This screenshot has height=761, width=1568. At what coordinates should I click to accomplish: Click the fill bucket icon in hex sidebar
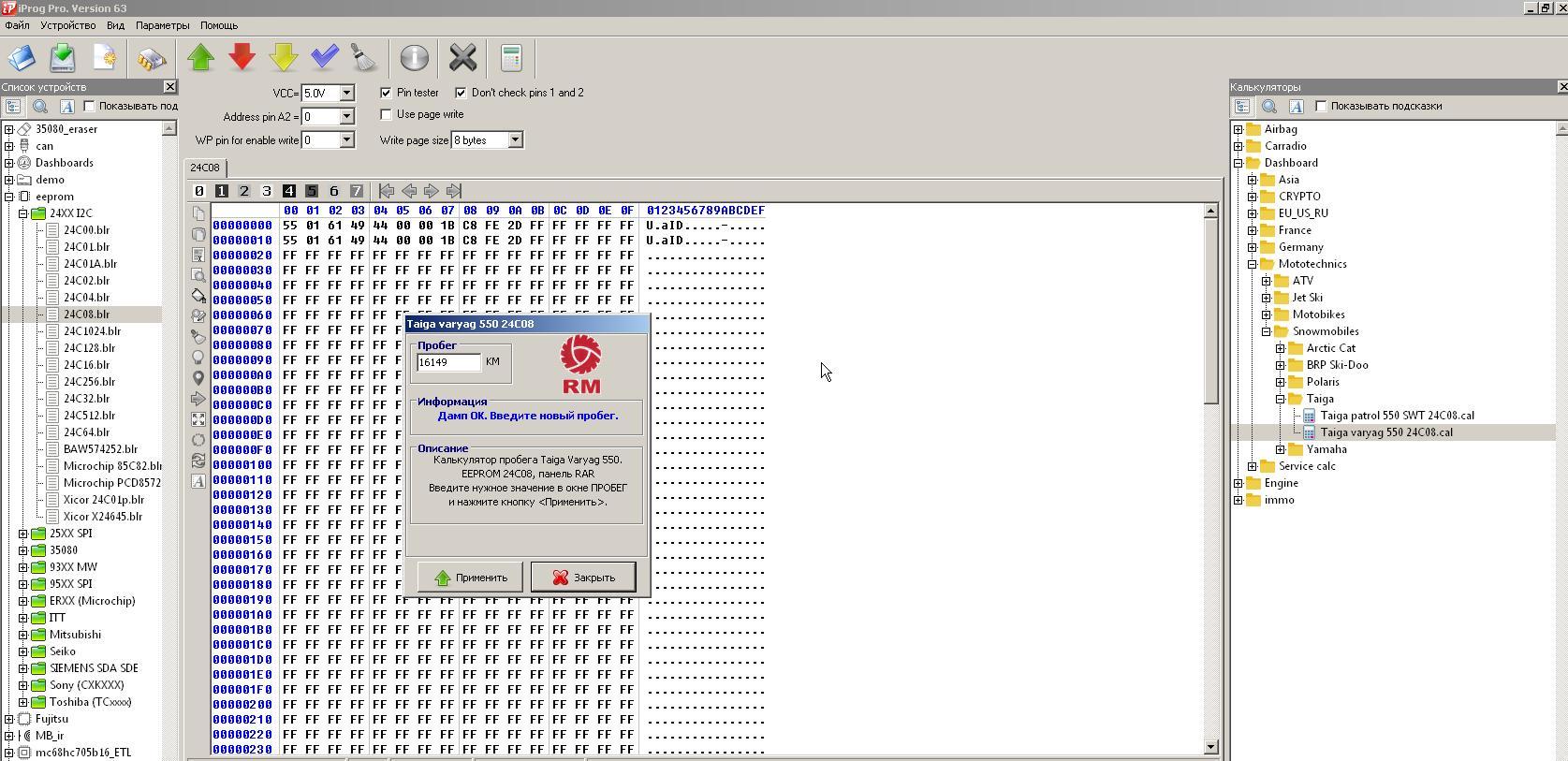(198, 296)
